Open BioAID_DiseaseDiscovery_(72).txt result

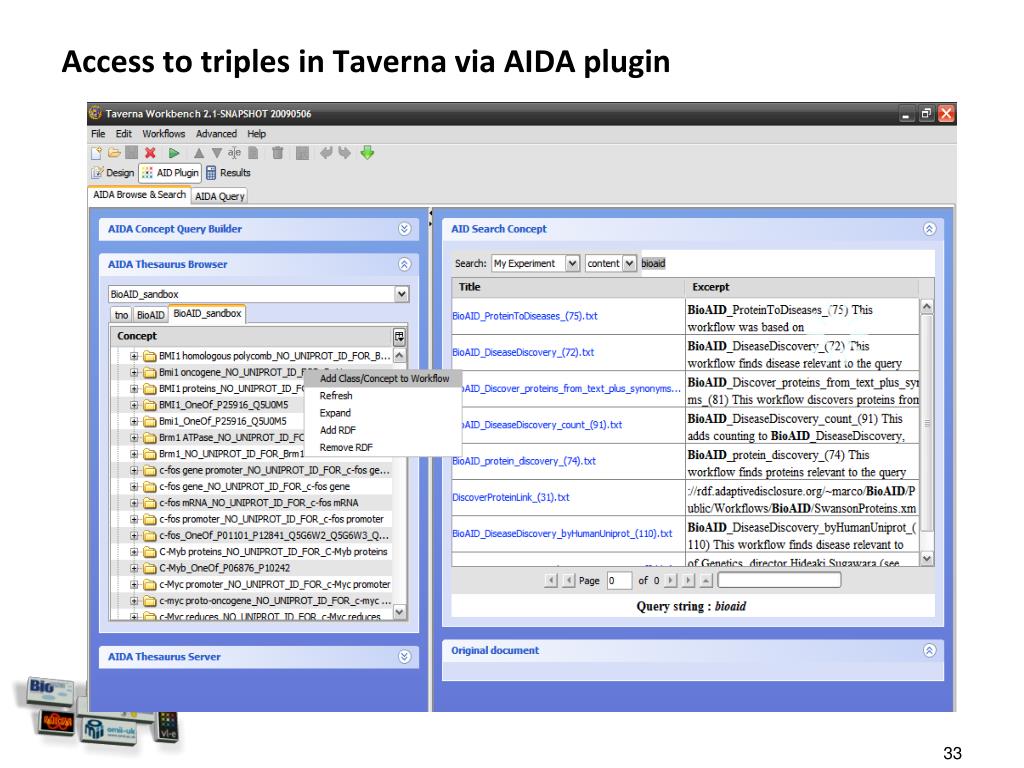click(x=523, y=353)
